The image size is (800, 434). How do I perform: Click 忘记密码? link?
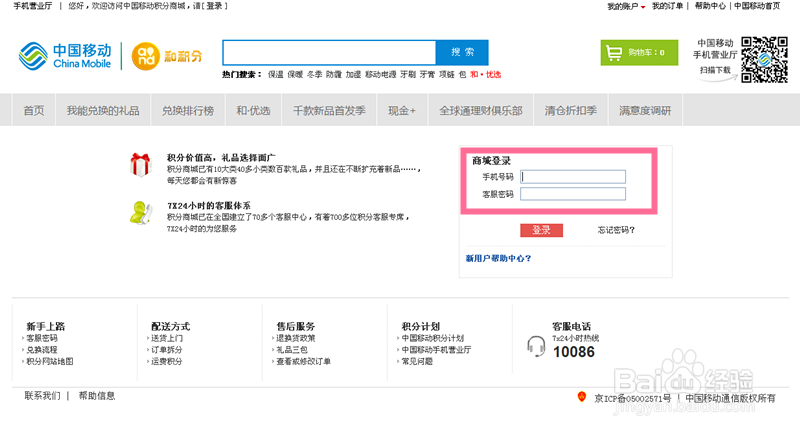616,230
